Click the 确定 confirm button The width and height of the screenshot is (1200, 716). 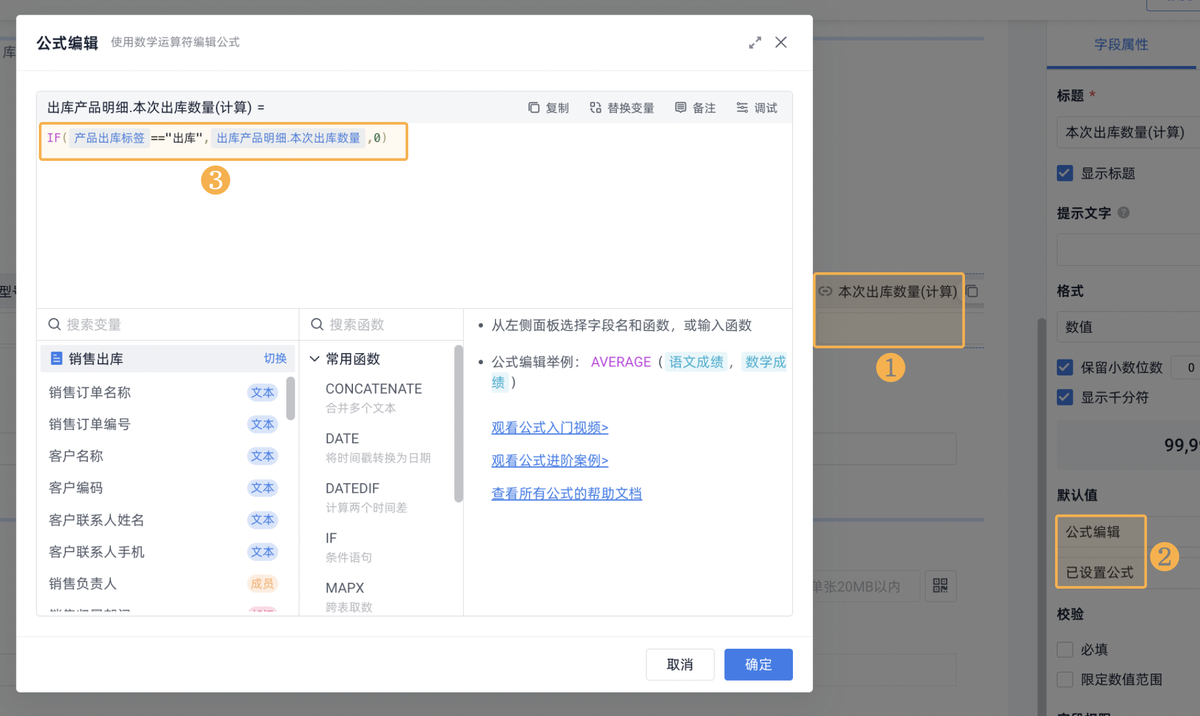[758, 664]
